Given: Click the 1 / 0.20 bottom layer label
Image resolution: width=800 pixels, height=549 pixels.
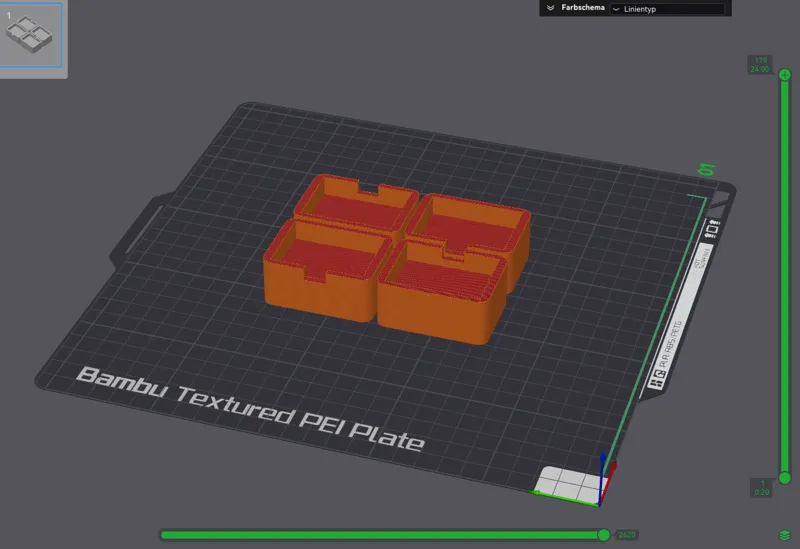Looking at the screenshot, I should [x=762, y=488].
